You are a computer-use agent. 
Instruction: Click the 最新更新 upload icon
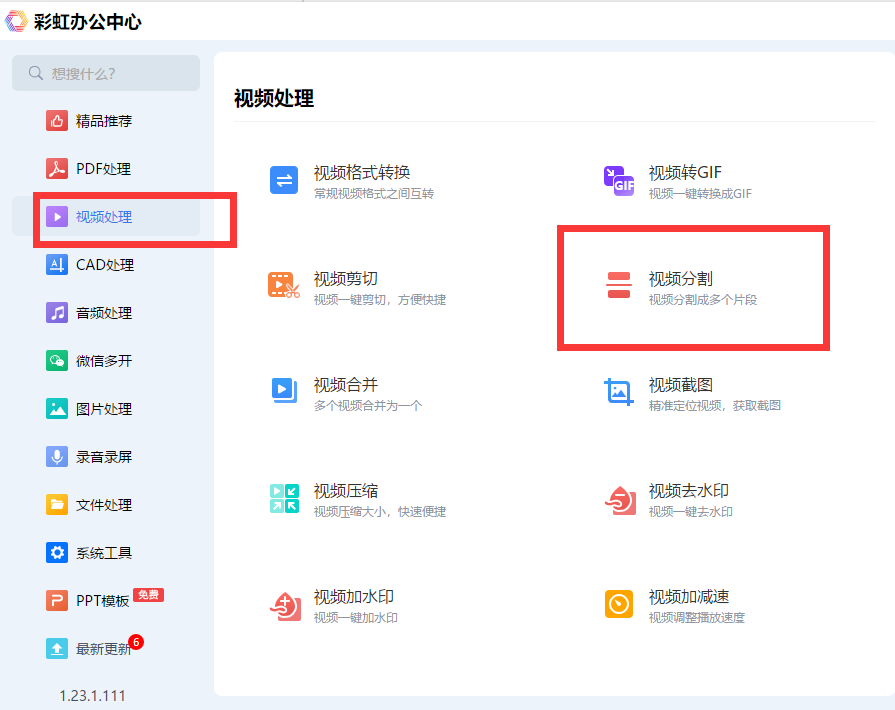(x=57, y=648)
